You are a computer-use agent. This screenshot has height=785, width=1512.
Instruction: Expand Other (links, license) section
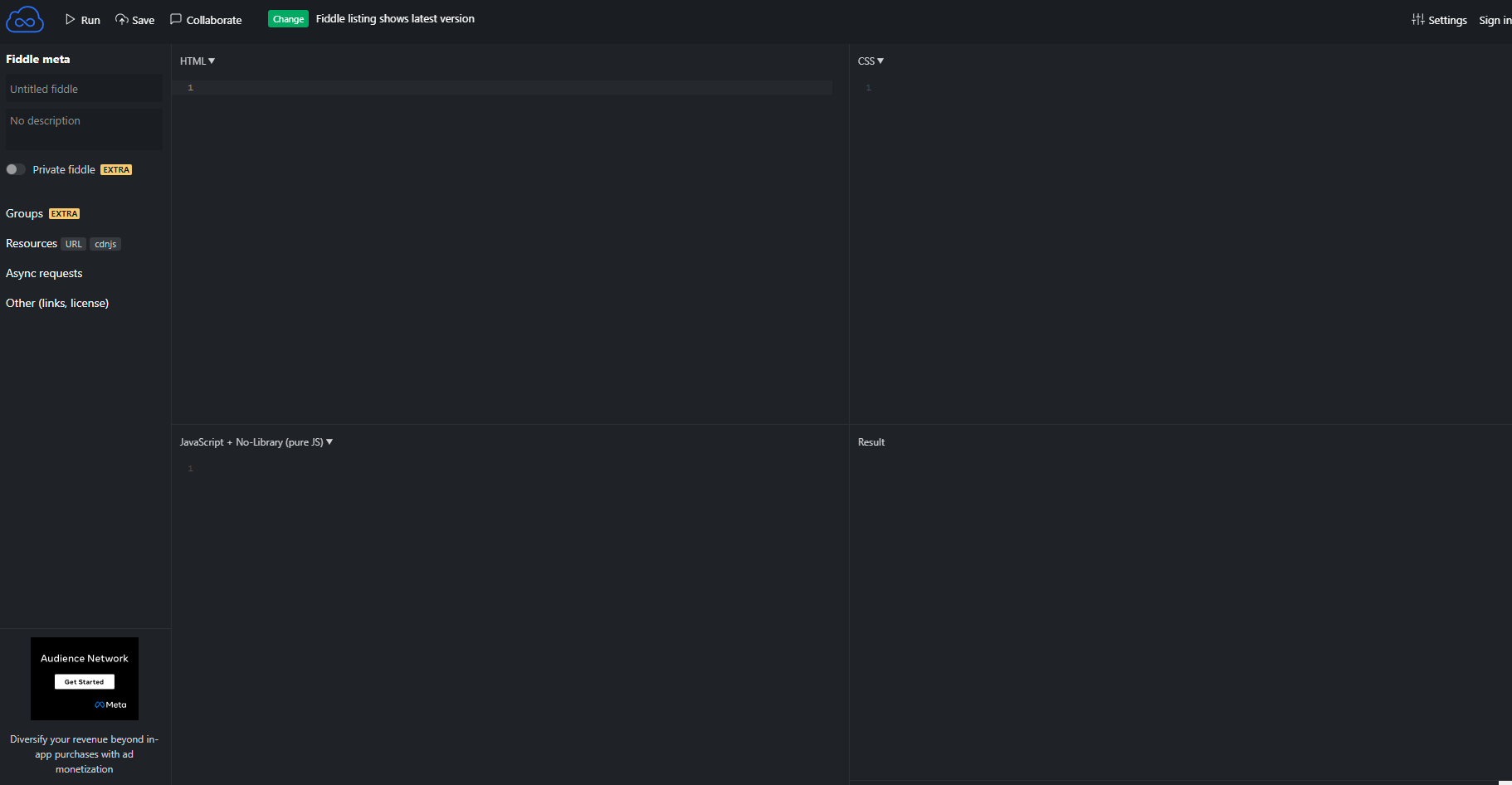coord(57,303)
